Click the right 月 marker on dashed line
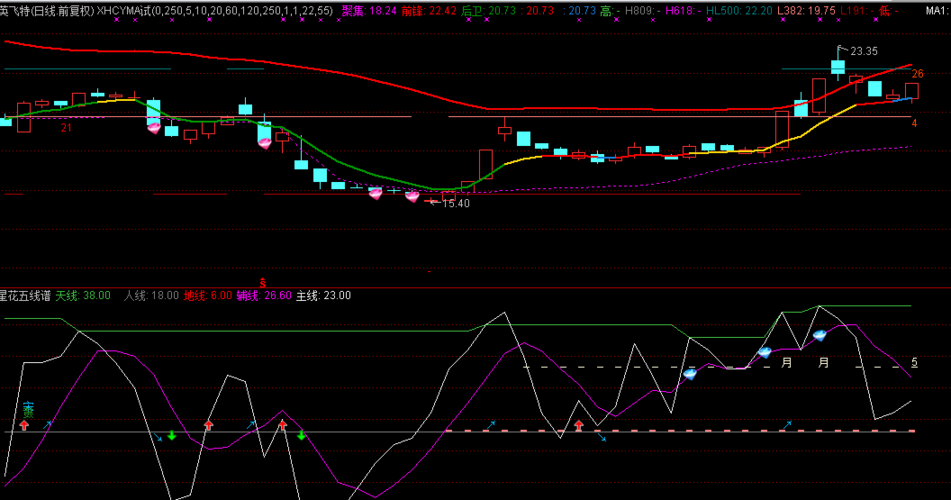The width and height of the screenshot is (951, 500). [x=823, y=363]
